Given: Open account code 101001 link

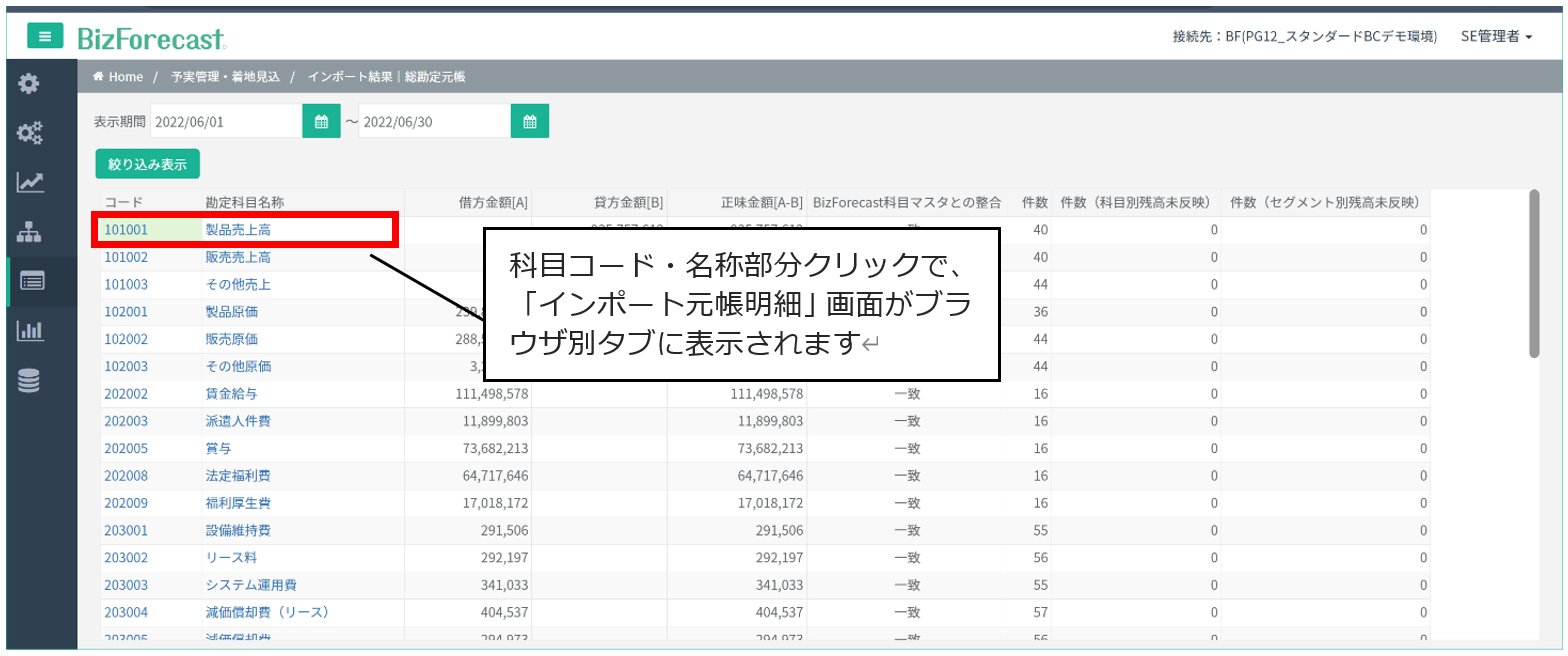Looking at the screenshot, I should pyautogui.click(x=126, y=230).
